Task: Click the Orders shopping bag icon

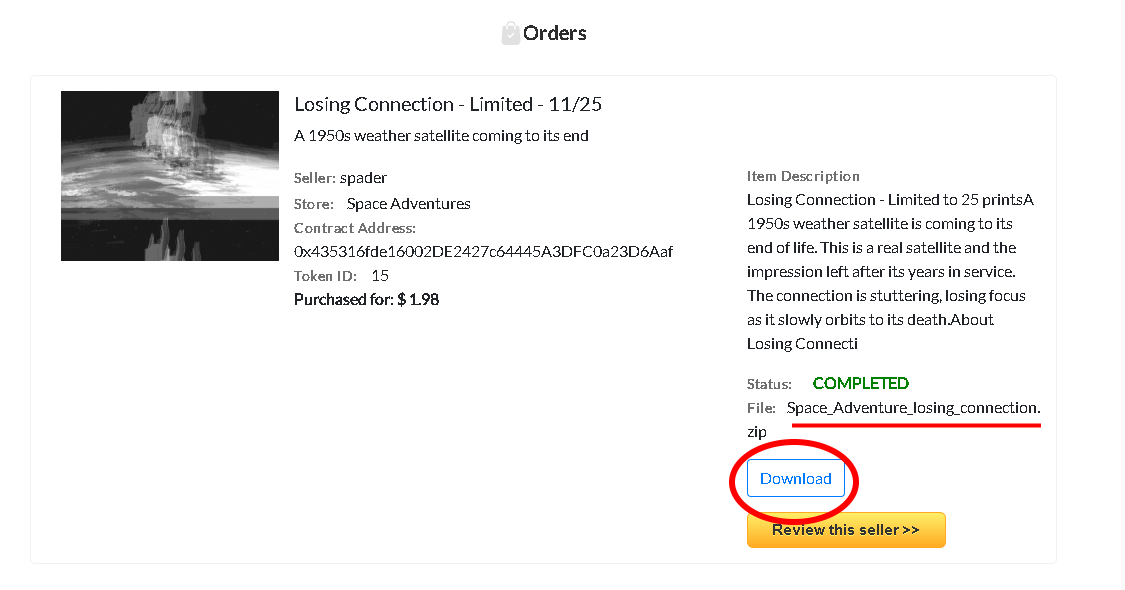Action: coord(510,33)
